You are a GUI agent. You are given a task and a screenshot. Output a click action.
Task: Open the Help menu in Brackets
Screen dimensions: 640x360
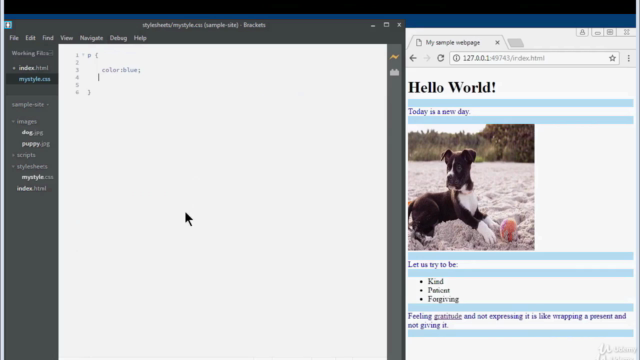click(140, 38)
